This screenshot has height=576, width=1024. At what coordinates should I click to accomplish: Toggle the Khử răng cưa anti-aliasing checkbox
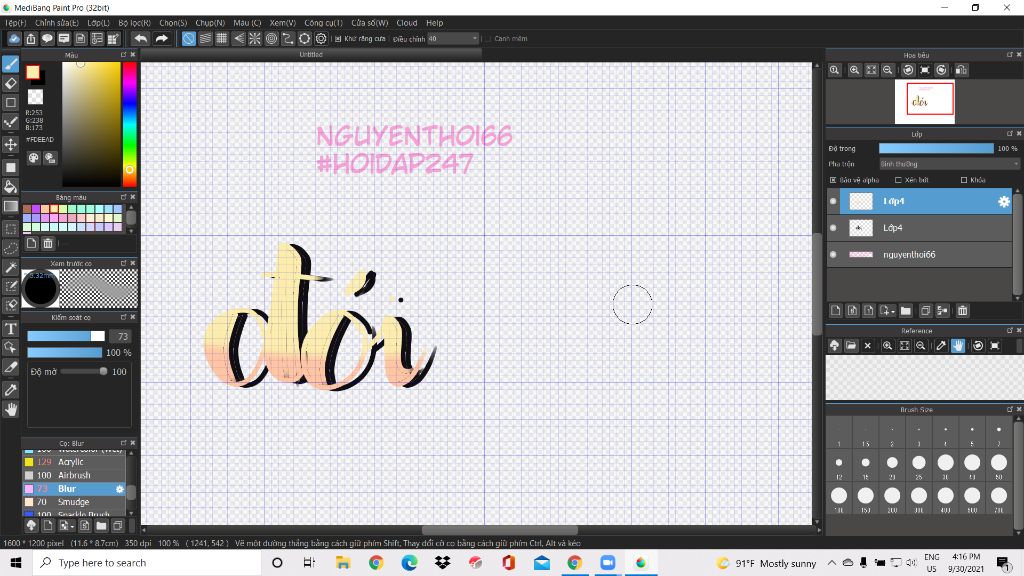[338, 39]
